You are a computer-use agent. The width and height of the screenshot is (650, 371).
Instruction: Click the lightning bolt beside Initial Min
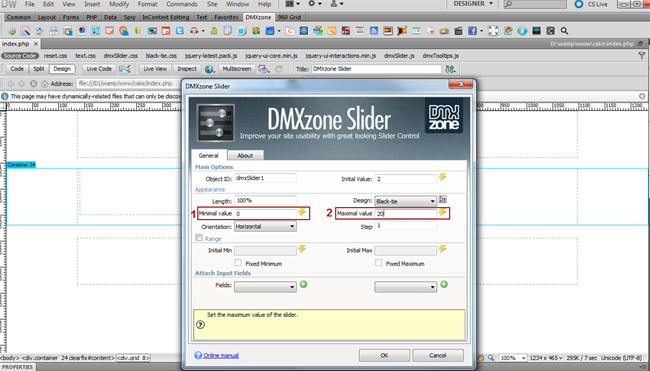pyautogui.click(x=302, y=249)
